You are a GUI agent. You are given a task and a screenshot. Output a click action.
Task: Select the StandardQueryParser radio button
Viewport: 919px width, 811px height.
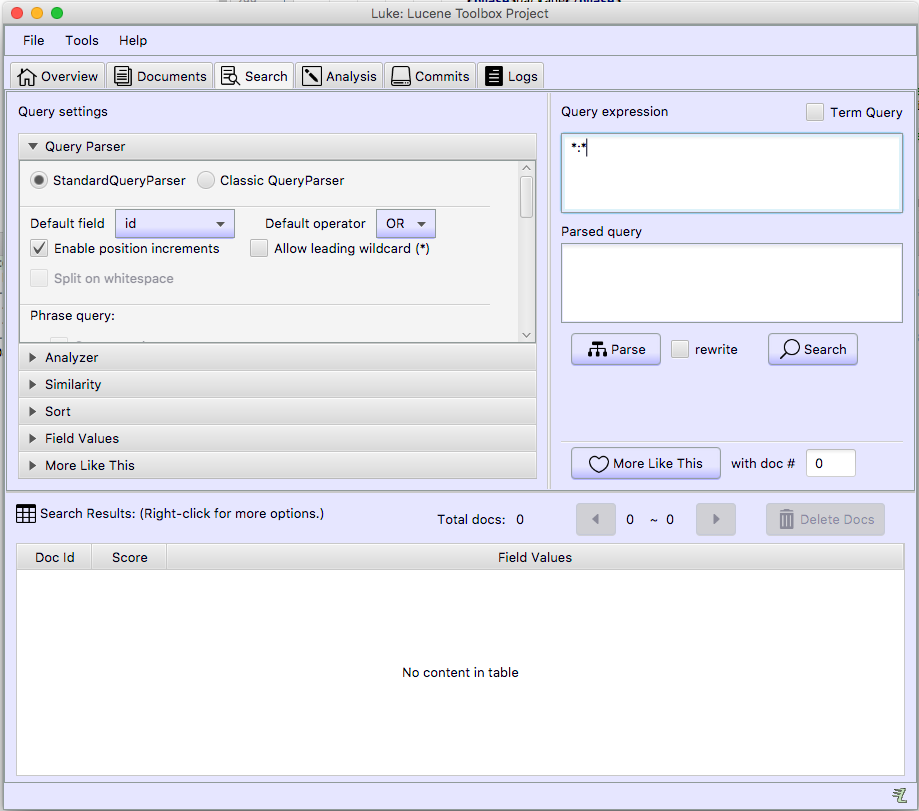point(39,180)
